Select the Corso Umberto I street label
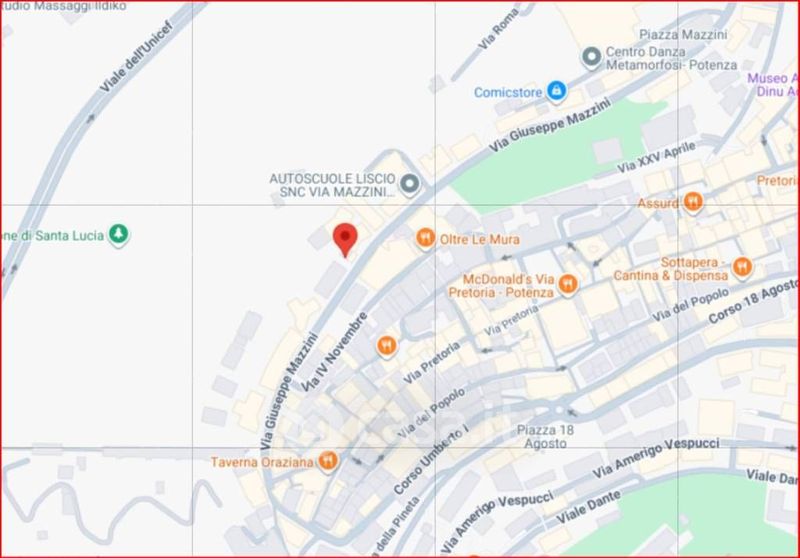The height and width of the screenshot is (558, 800). click(x=431, y=460)
